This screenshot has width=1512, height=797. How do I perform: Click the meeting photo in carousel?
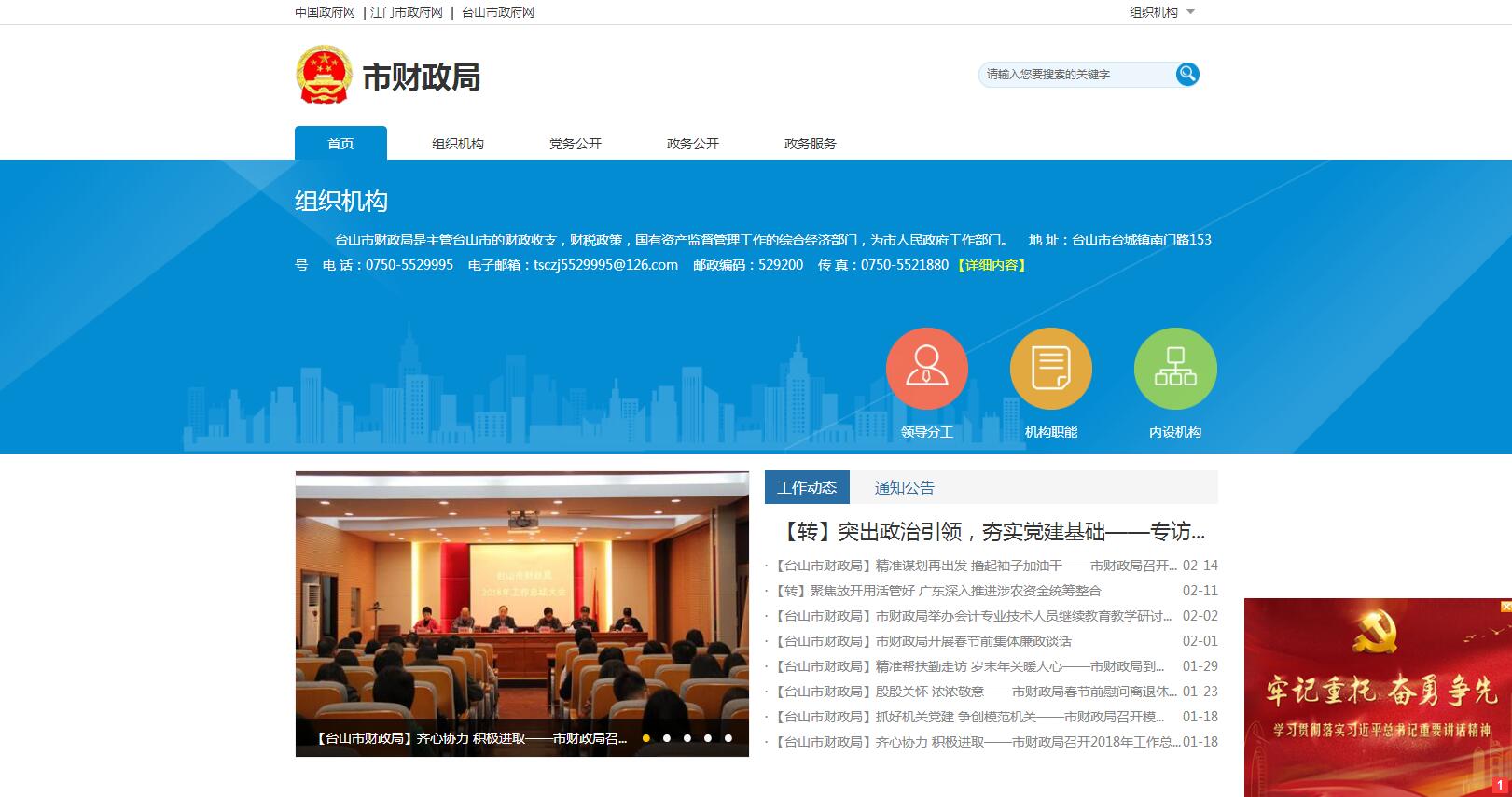click(x=521, y=597)
